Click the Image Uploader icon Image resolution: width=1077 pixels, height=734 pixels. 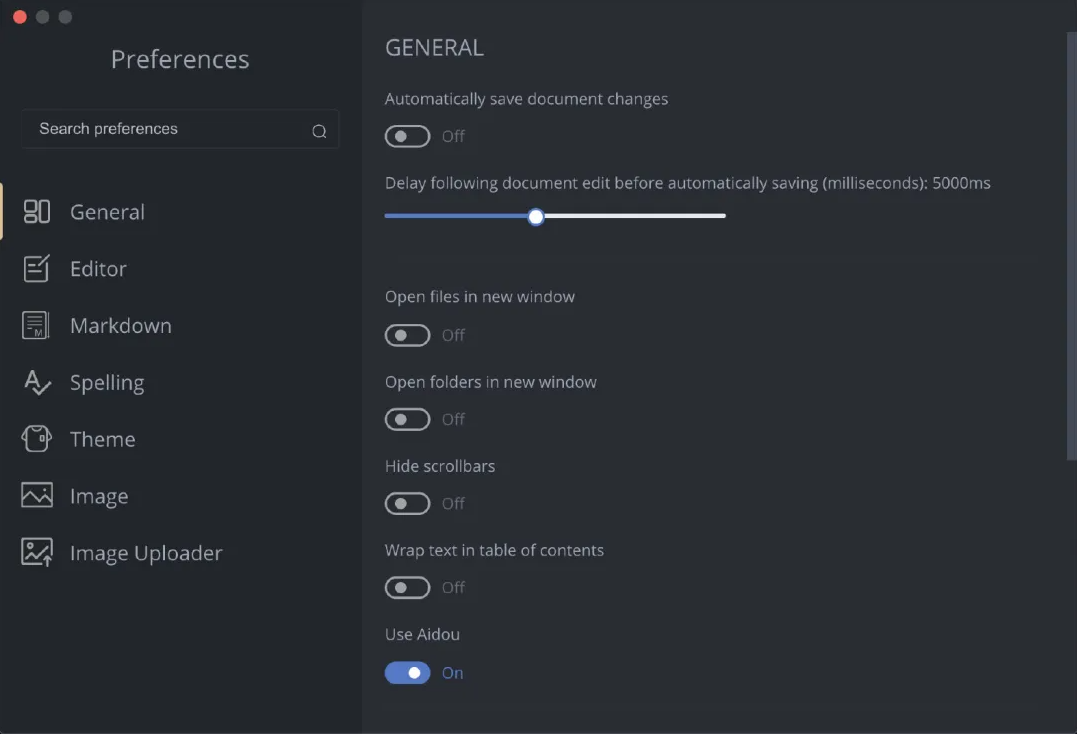pos(36,552)
